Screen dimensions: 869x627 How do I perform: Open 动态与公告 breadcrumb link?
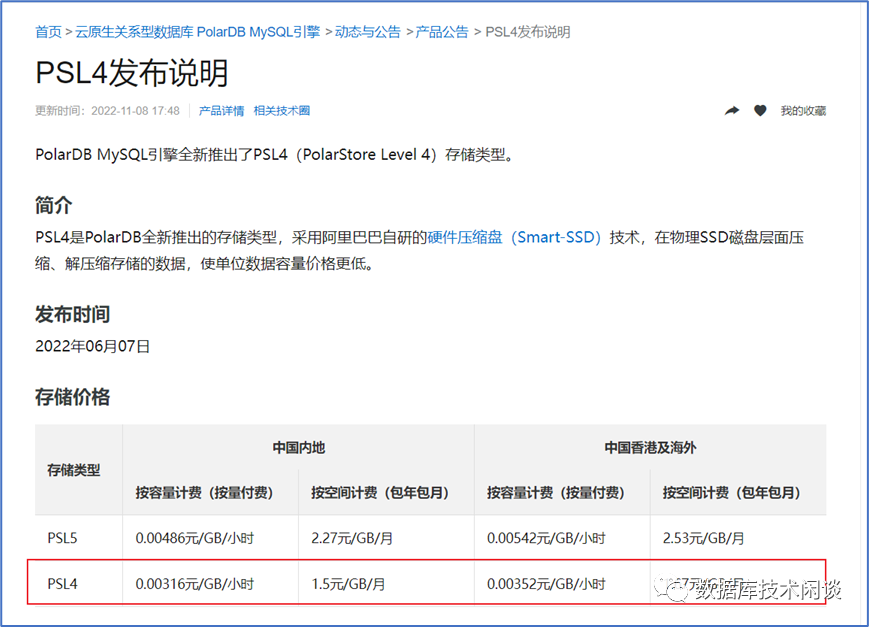(367, 32)
